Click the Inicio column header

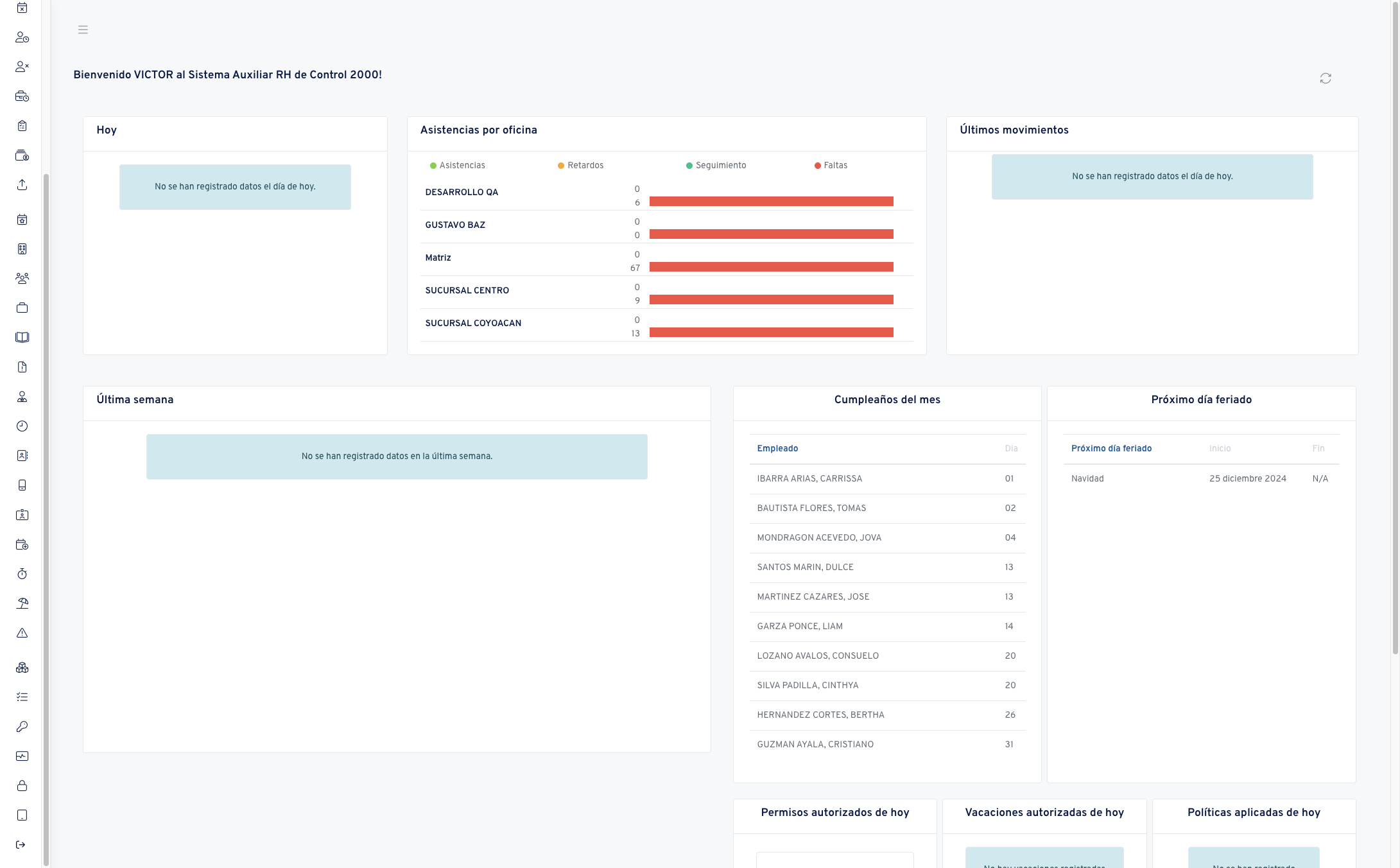point(1220,449)
